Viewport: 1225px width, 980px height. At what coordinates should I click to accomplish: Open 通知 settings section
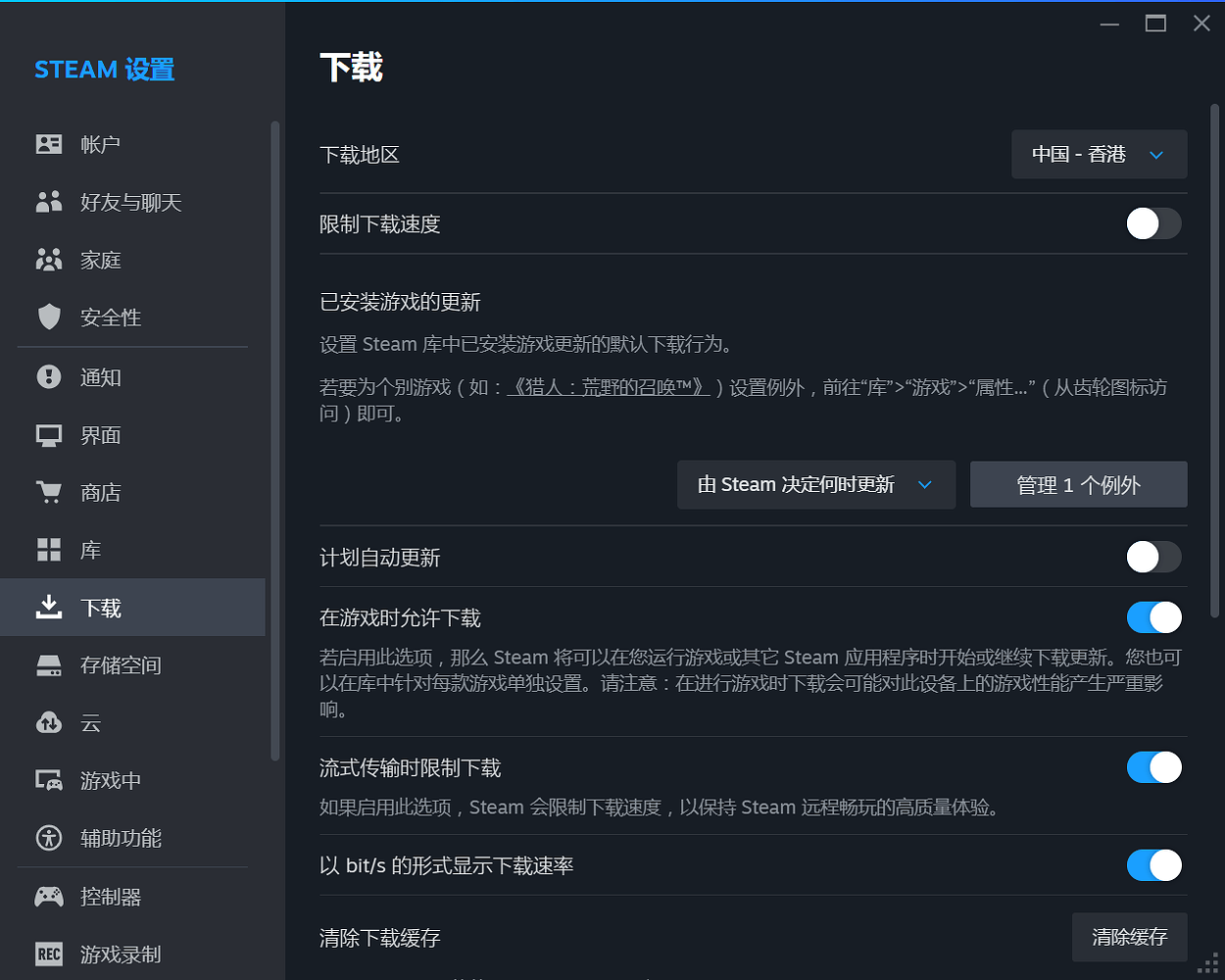(132, 376)
